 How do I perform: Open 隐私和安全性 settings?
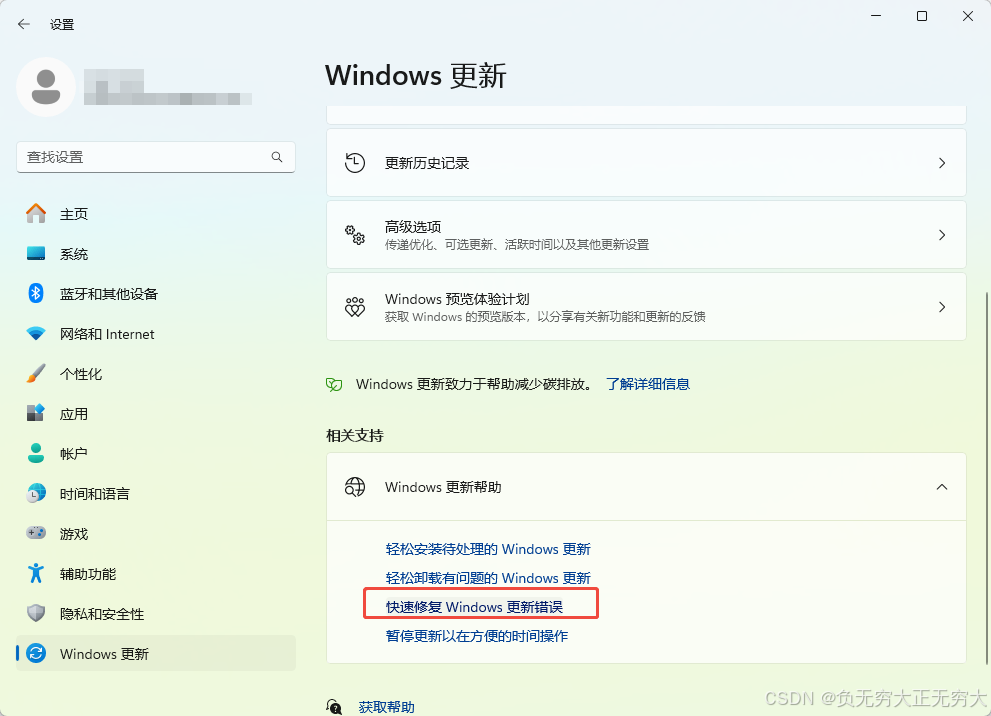(x=155, y=613)
